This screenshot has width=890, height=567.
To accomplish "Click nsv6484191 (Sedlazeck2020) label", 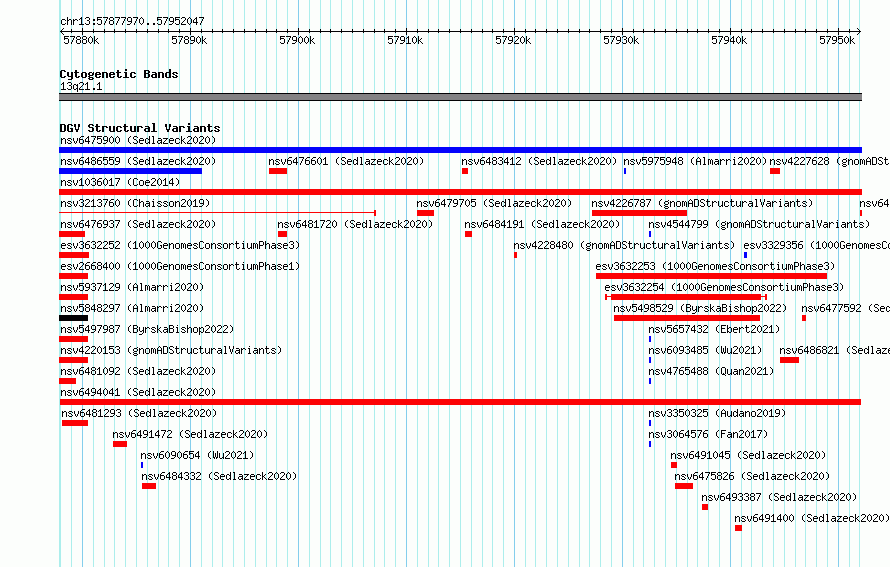I will click(x=542, y=224).
